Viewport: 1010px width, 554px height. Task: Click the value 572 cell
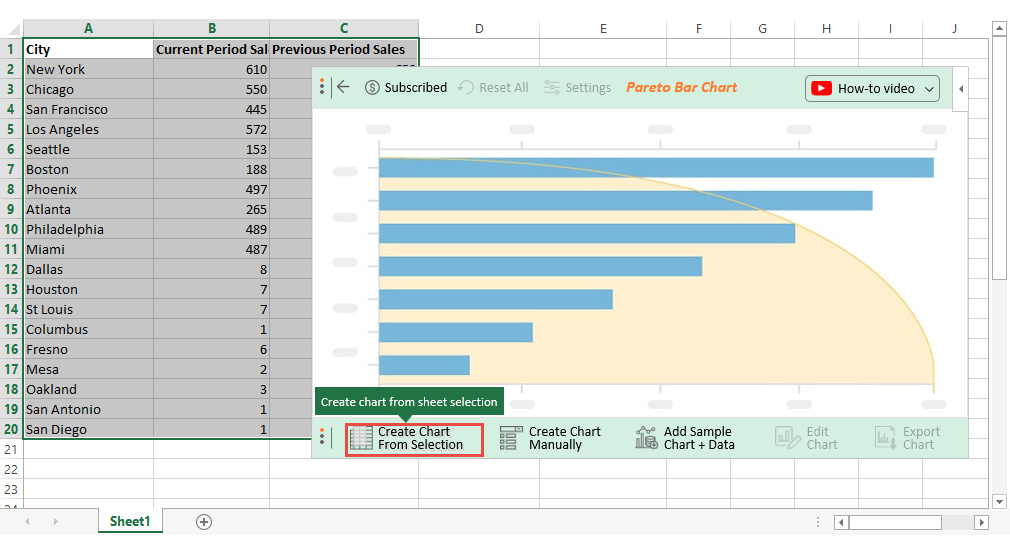click(211, 129)
